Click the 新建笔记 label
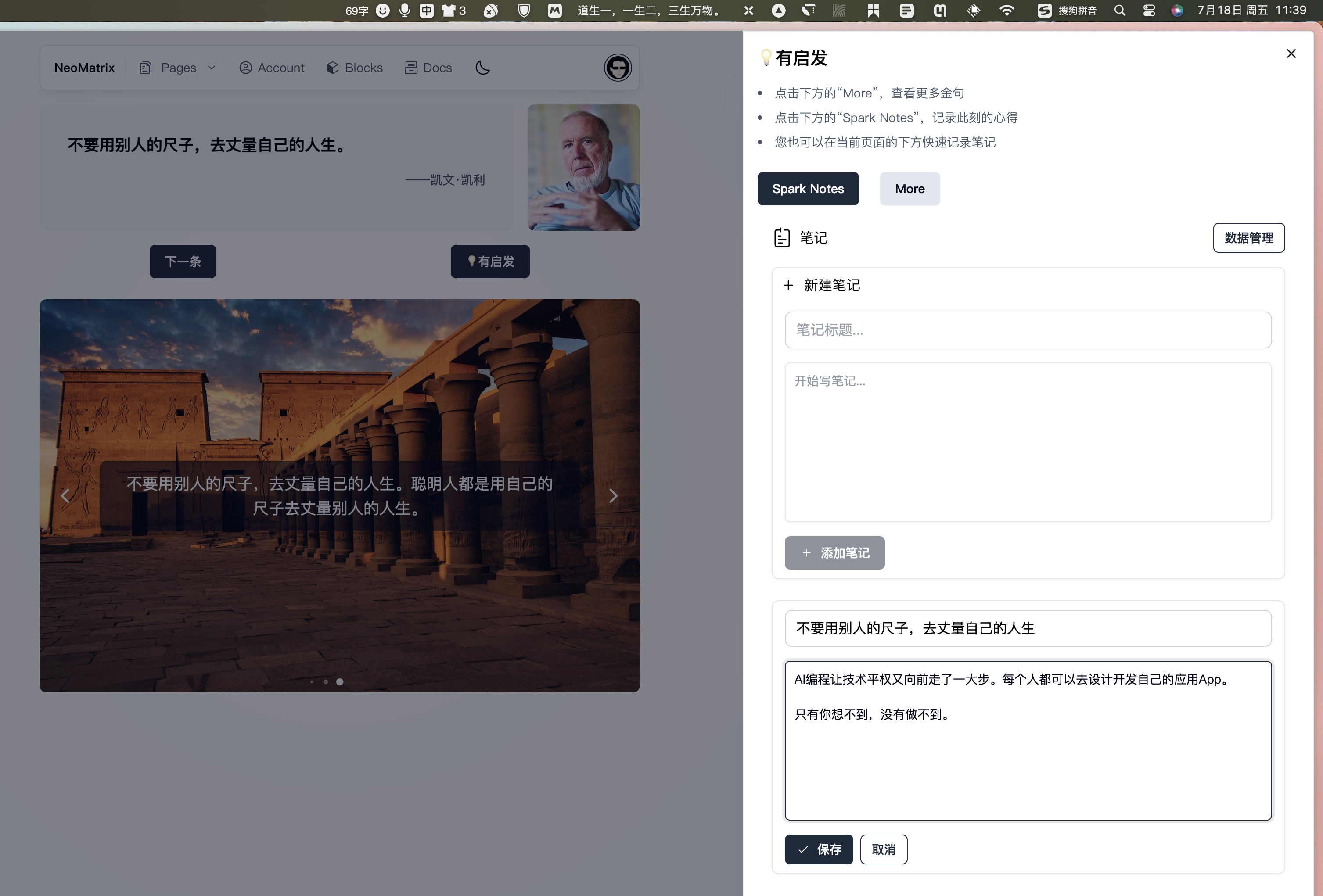Screen dimensions: 1323x896 tap(832, 286)
